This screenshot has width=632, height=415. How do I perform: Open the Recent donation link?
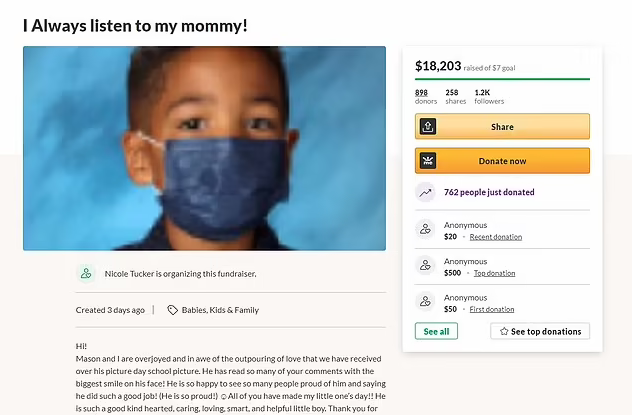tap(495, 237)
